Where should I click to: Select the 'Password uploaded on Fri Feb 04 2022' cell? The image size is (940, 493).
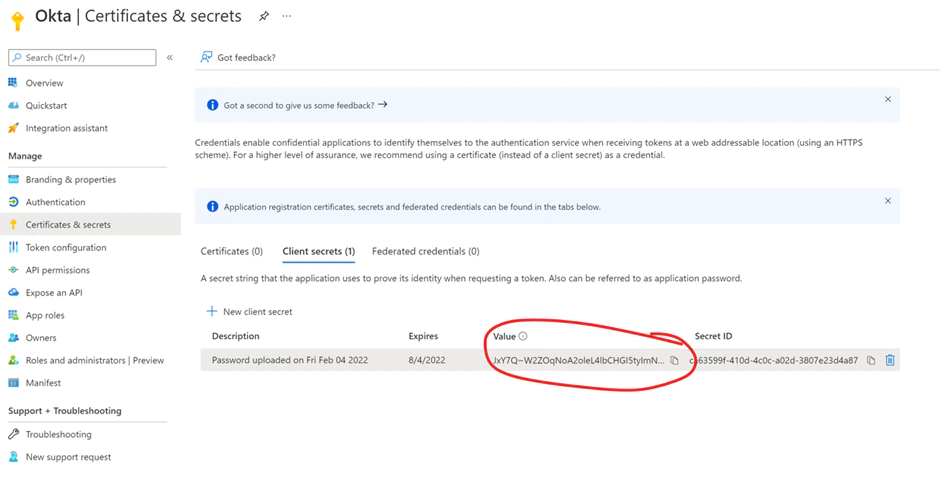point(290,360)
